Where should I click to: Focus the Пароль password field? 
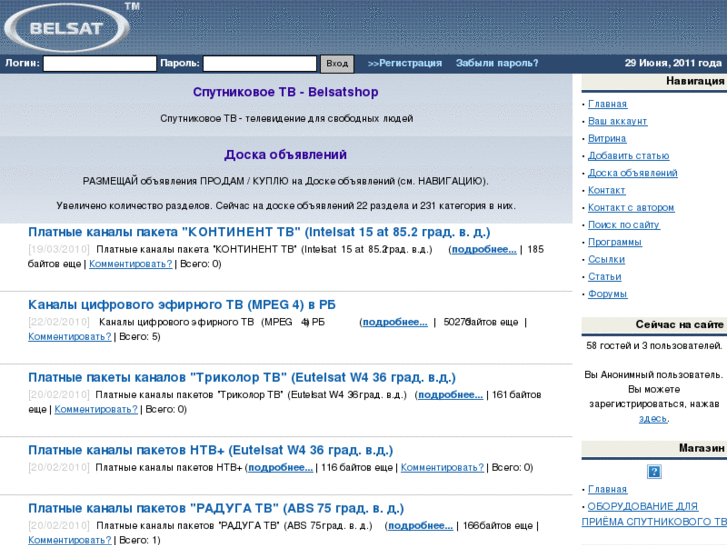click(x=260, y=64)
